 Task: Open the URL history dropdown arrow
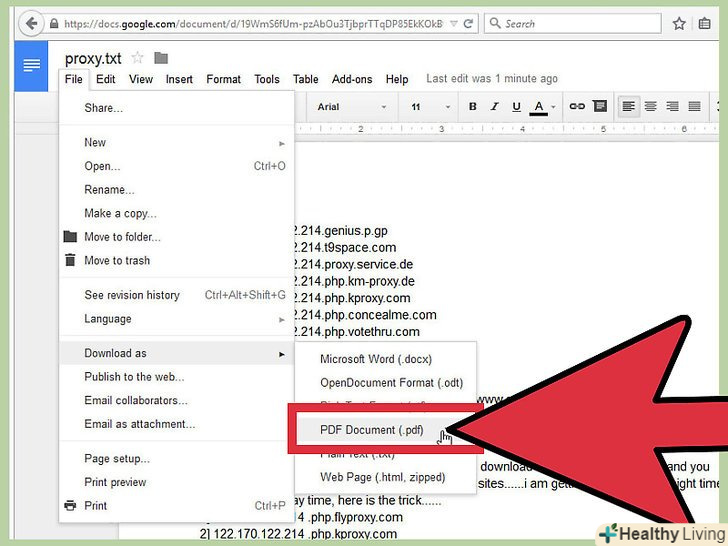[x=454, y=24]
